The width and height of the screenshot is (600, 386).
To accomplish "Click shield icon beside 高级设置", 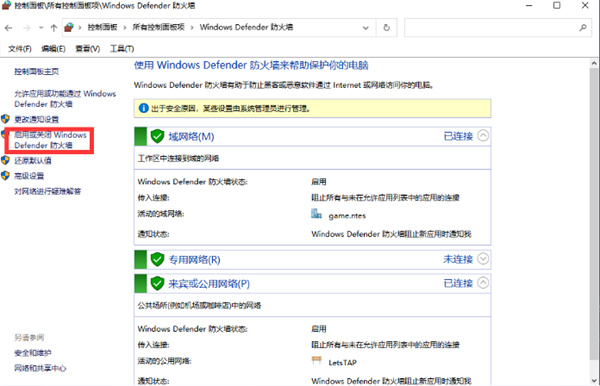I will pos(5,175).
